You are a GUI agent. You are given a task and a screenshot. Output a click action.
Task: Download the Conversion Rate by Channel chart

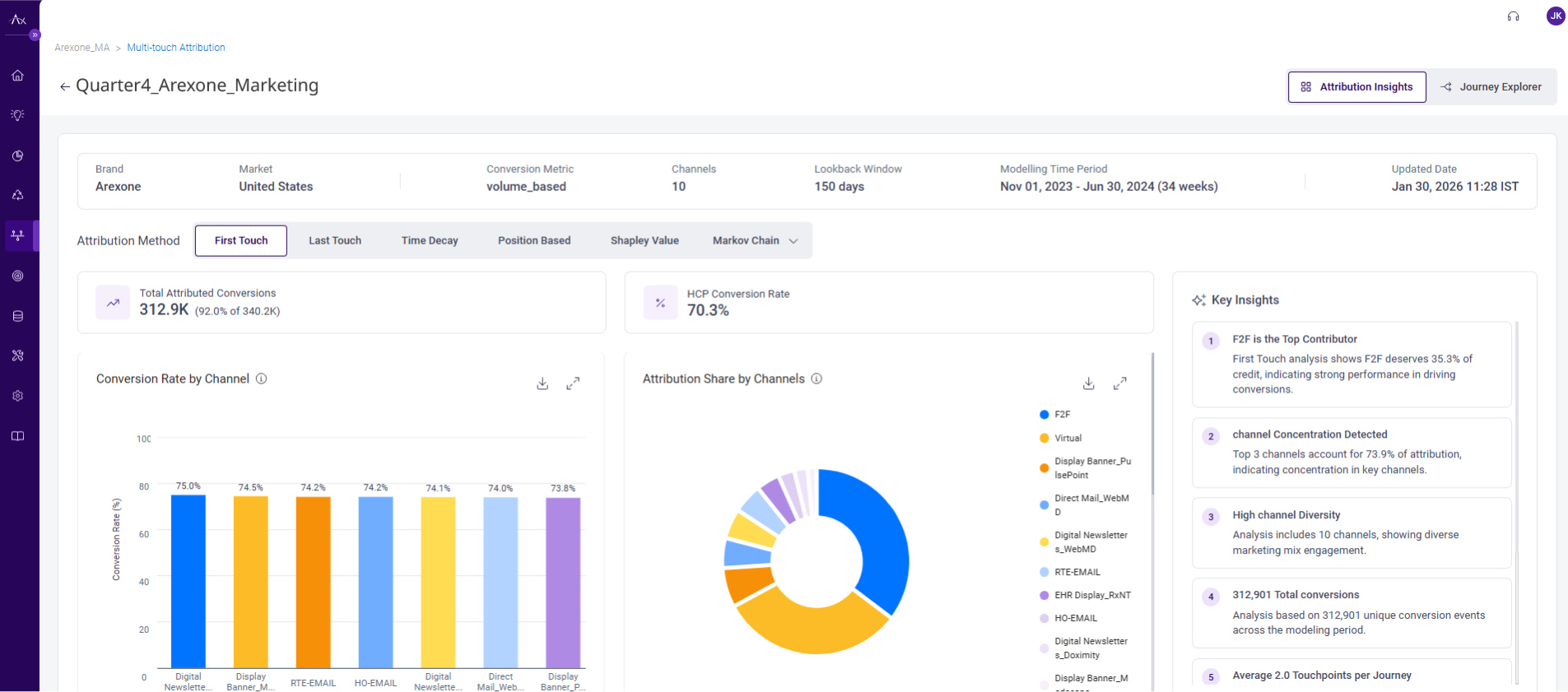tap(542, 383)
